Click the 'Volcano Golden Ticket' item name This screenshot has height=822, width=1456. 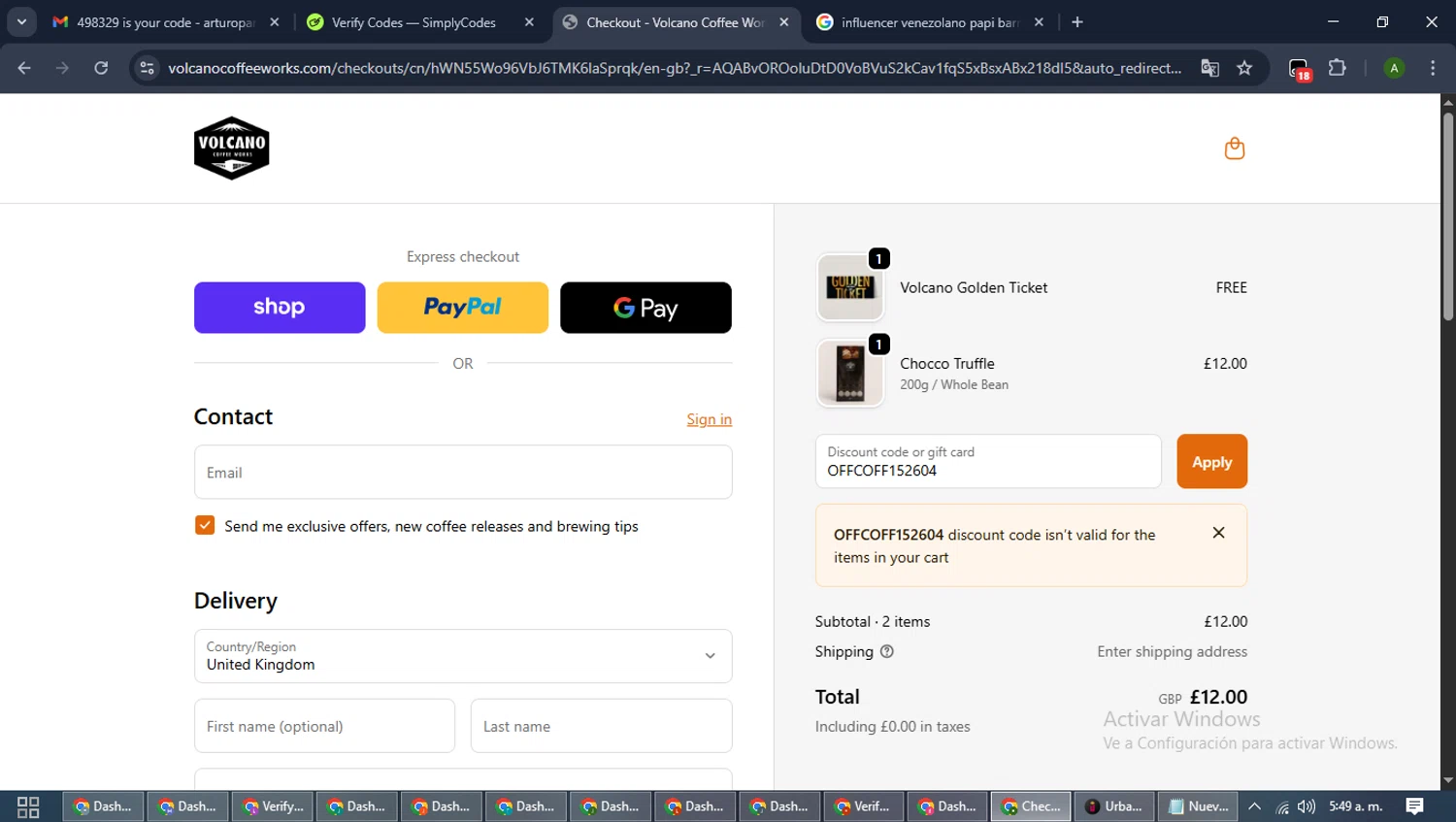[974, 287]
